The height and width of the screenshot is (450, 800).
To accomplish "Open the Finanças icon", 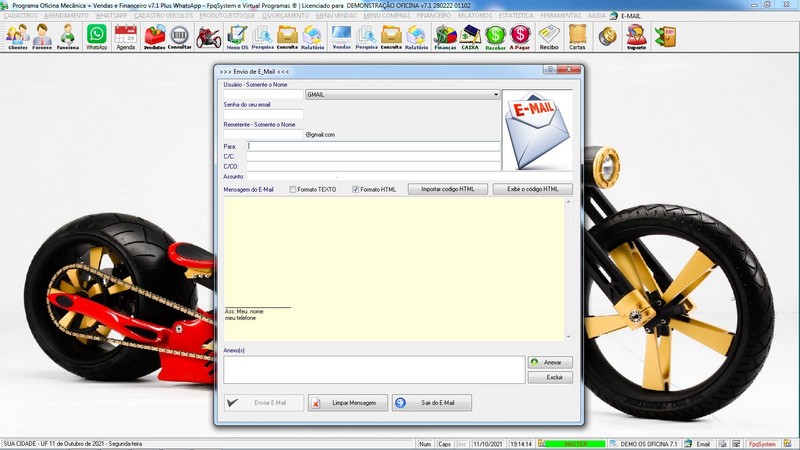I will pyautogui.click(x=445, y=37).
